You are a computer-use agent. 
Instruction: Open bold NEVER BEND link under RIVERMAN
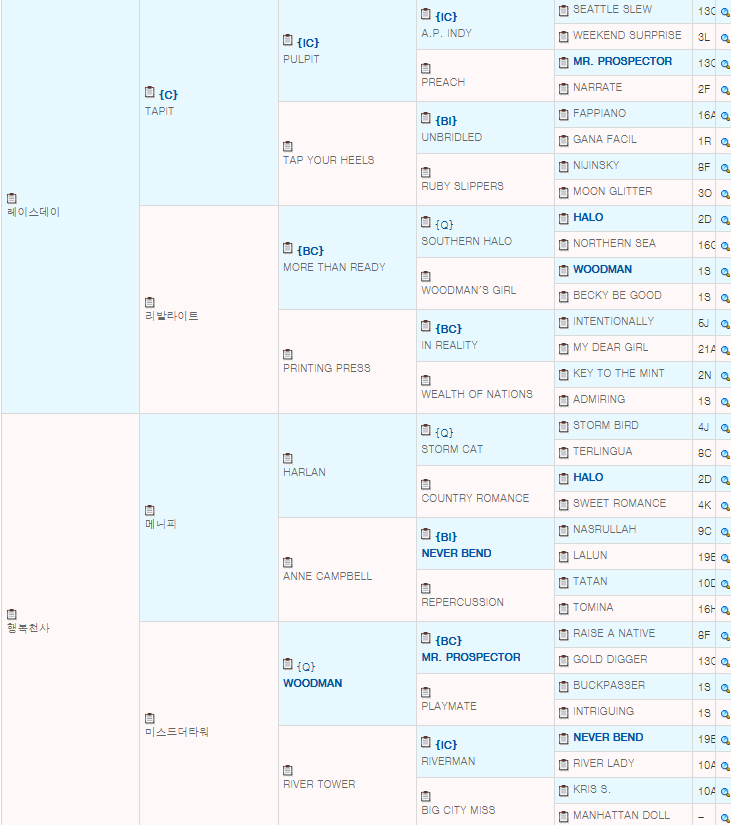[x=608, y=738]
